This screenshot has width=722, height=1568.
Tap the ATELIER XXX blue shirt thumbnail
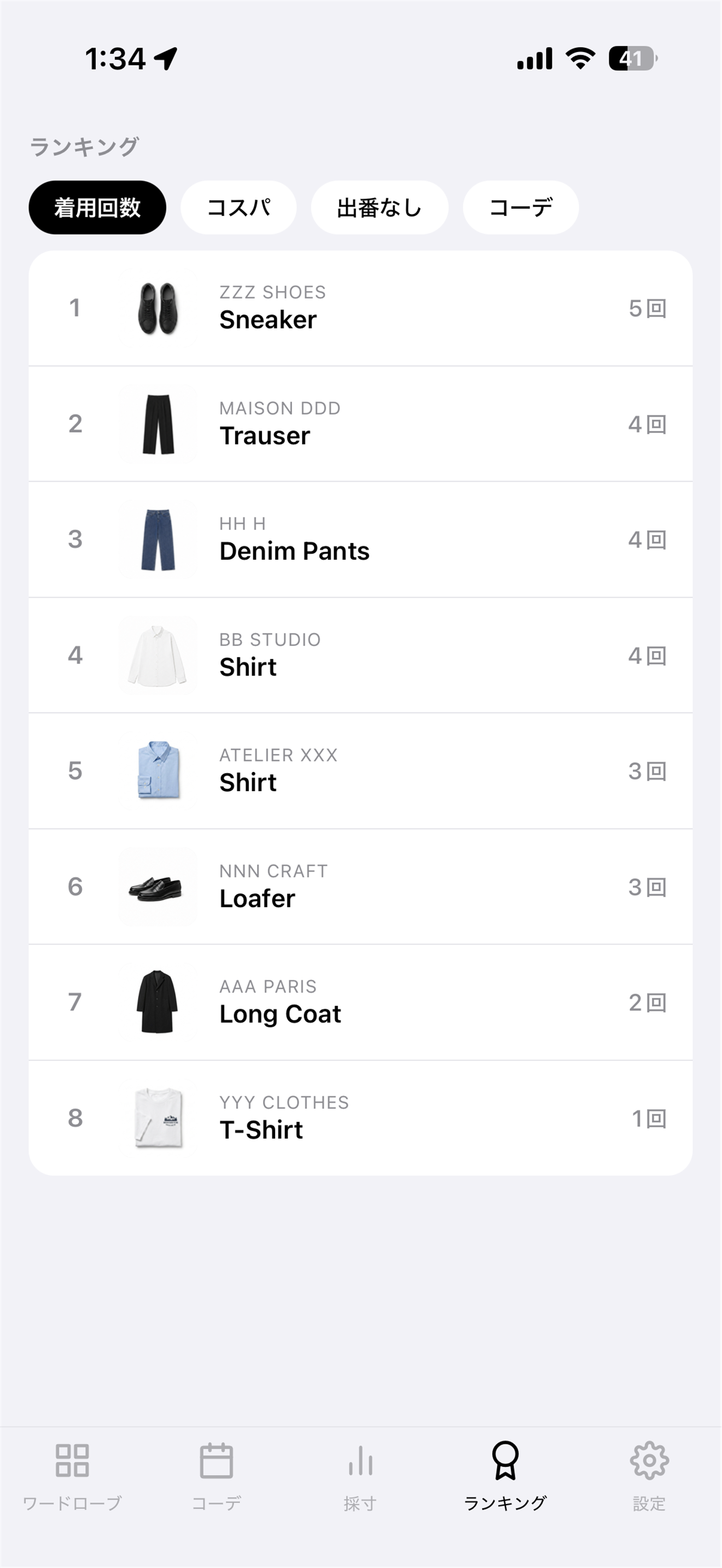(x=158, y=771)
